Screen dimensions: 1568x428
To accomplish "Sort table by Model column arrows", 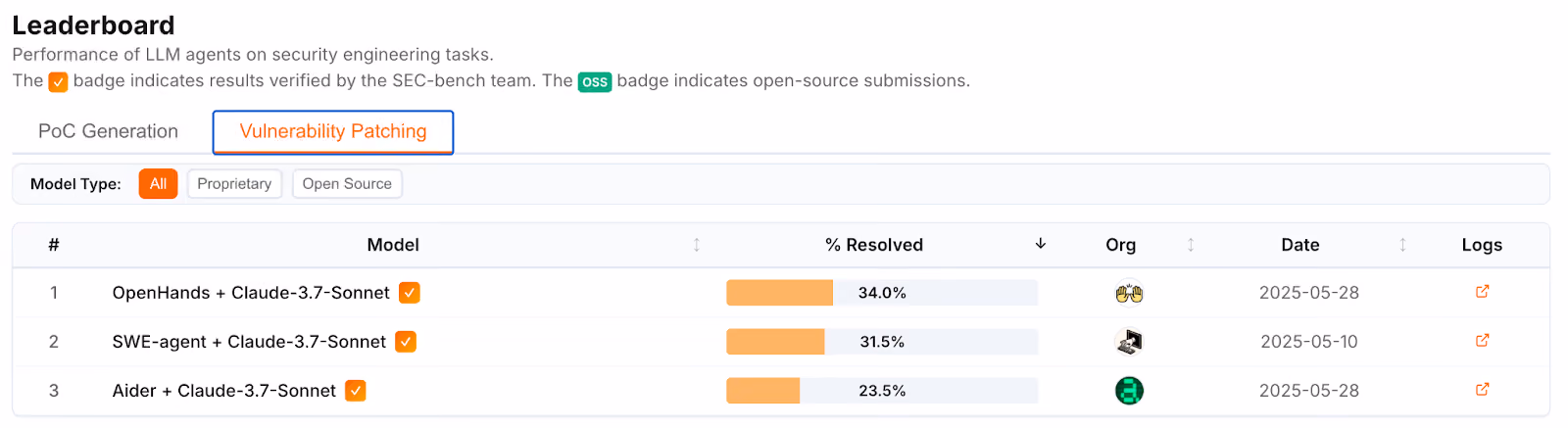I will tap(697, 245).
